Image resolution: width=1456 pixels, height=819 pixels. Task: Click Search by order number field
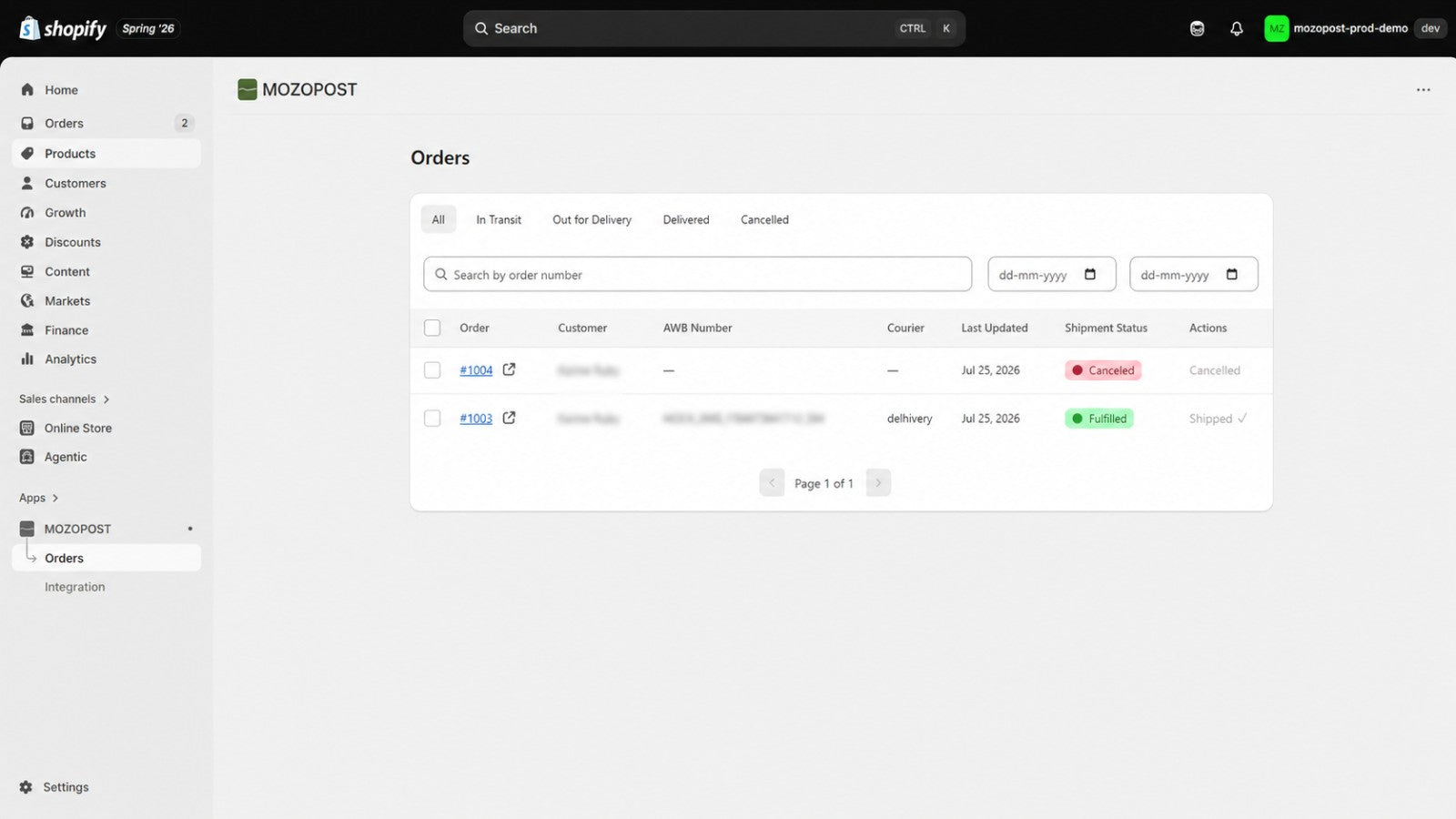tap(697, 274)
